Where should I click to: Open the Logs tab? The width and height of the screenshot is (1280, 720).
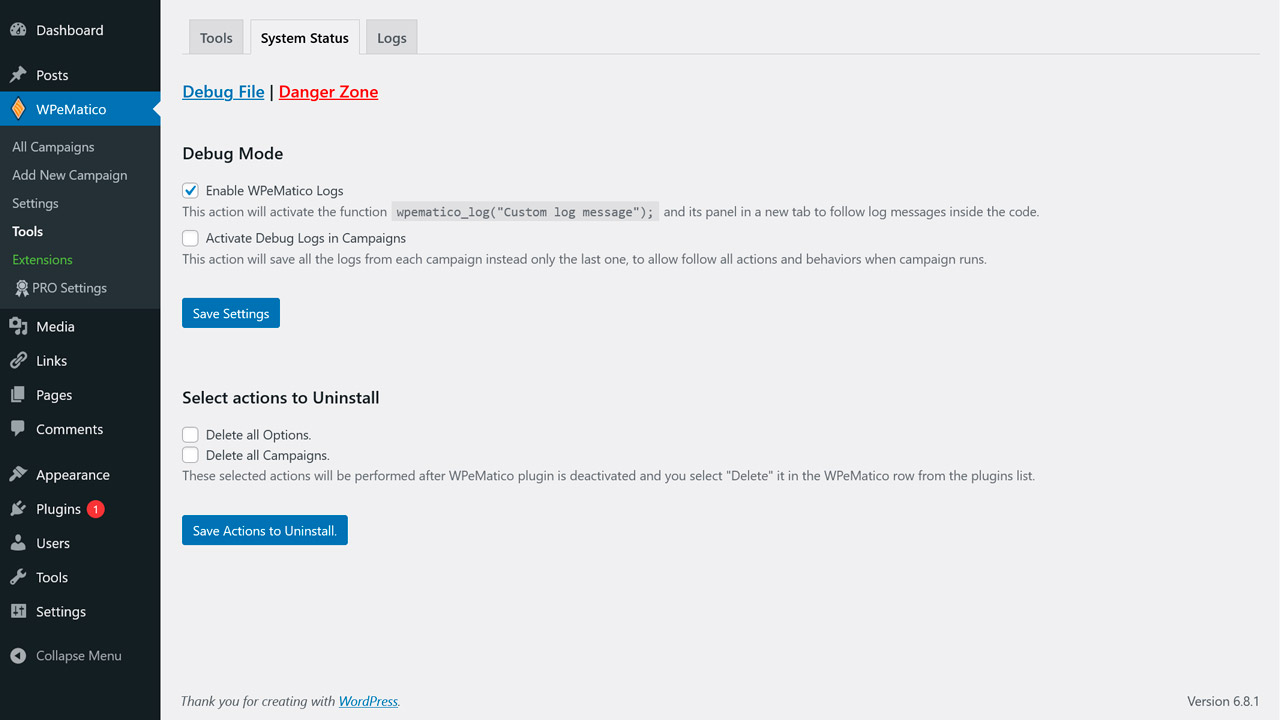point(392,38)
